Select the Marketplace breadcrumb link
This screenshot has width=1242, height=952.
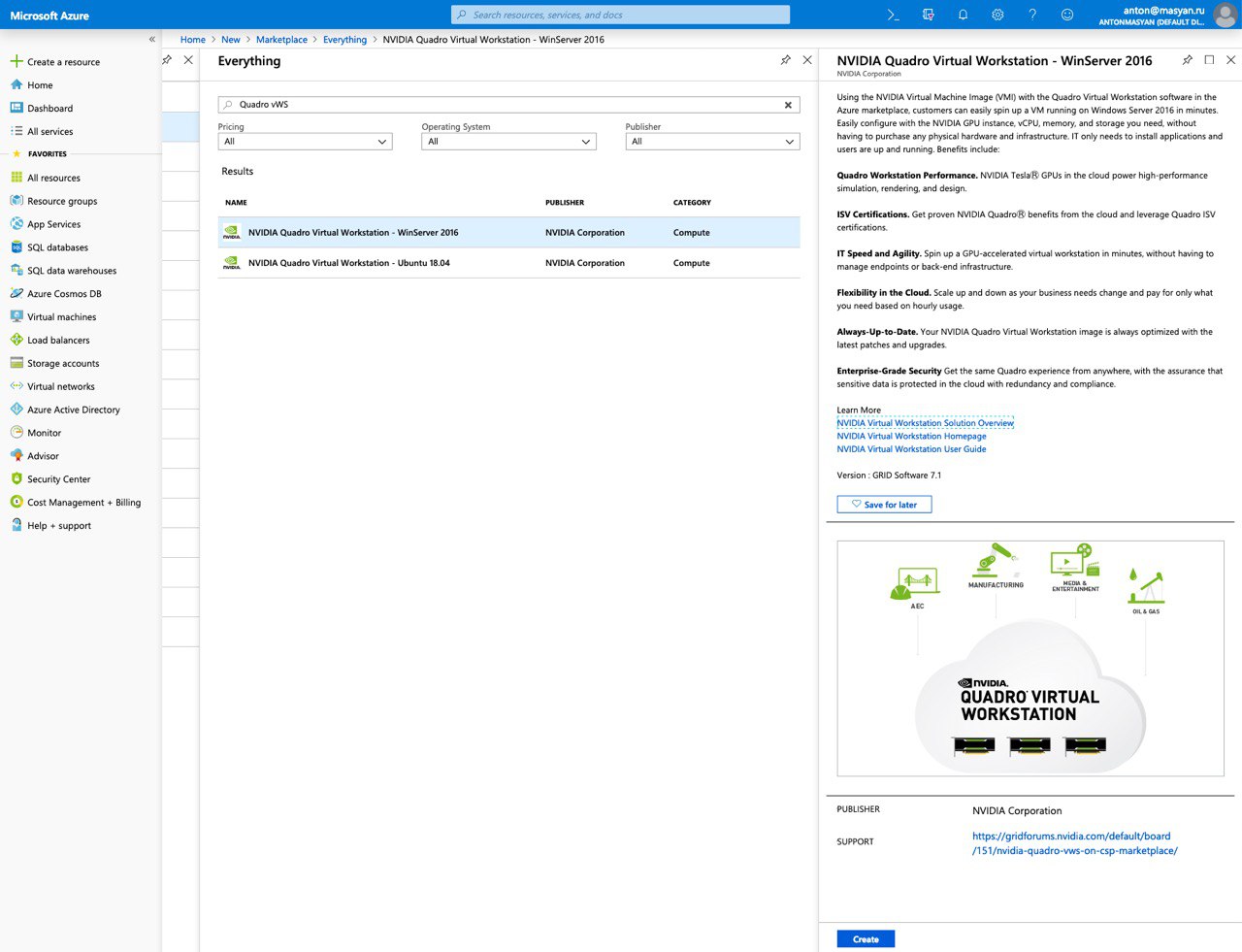point(281,40)
